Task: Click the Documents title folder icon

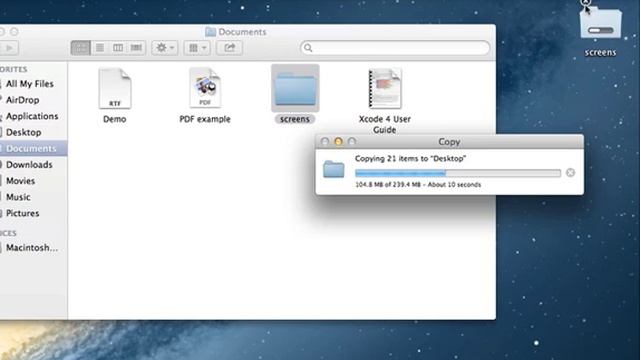Action: (210, 32)
